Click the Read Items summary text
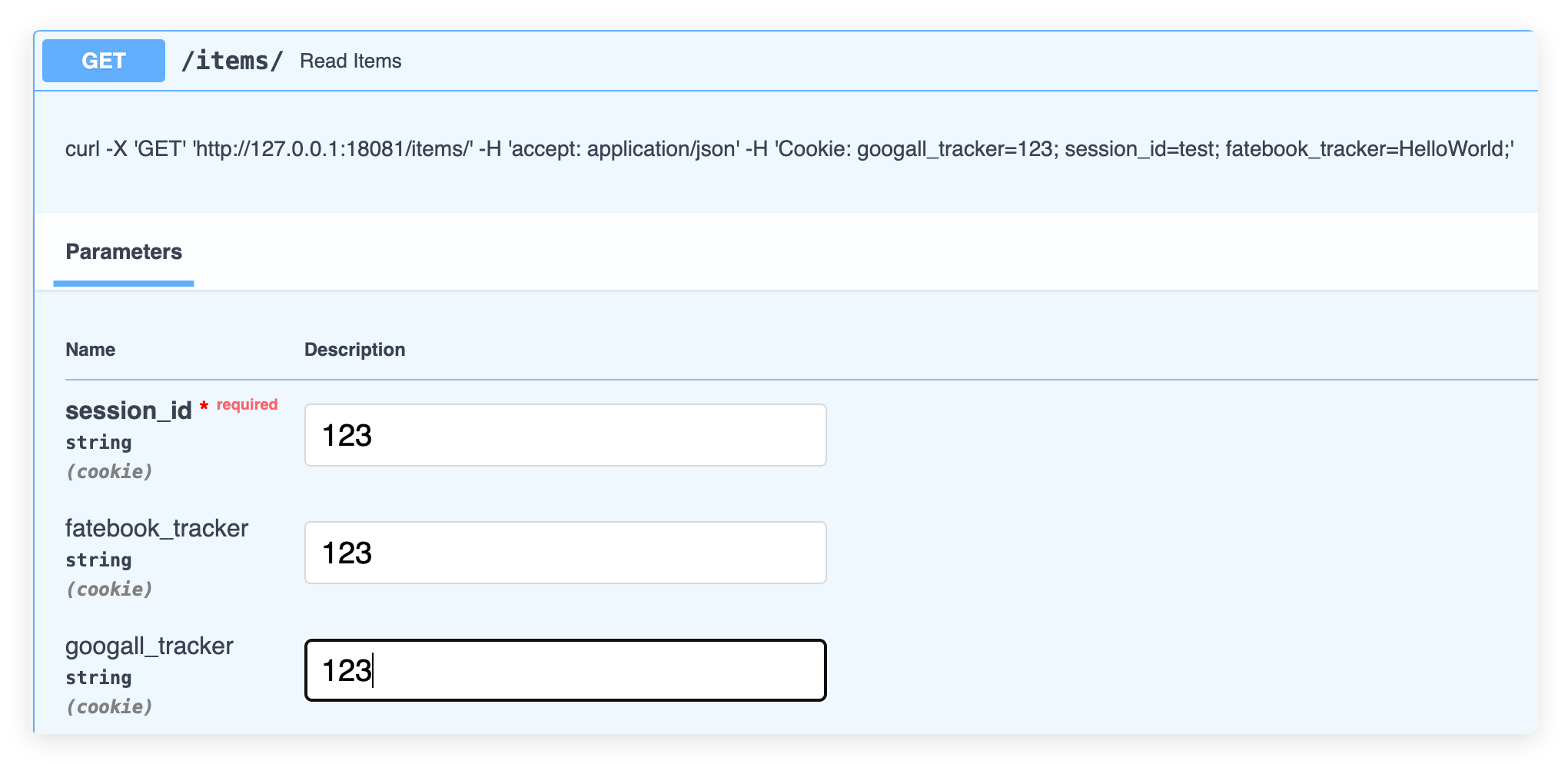Image resolution: width=1568 pixels, height=764 pixels. 350,61
